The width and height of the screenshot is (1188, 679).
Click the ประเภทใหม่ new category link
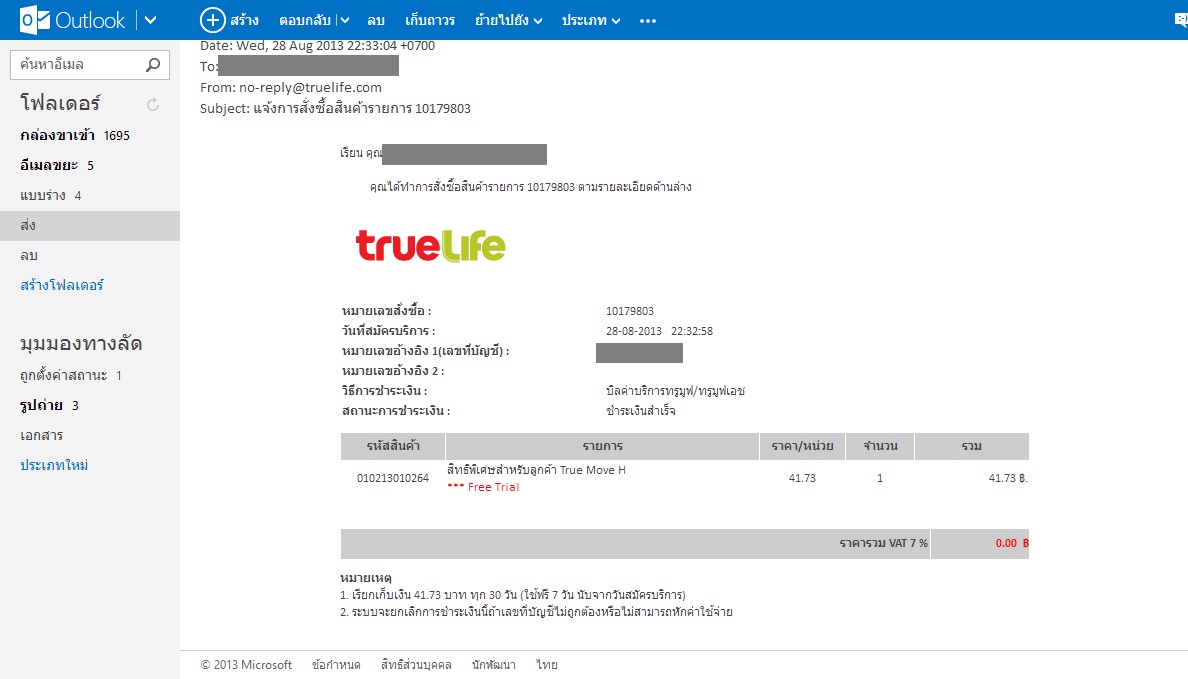[54, 465]
